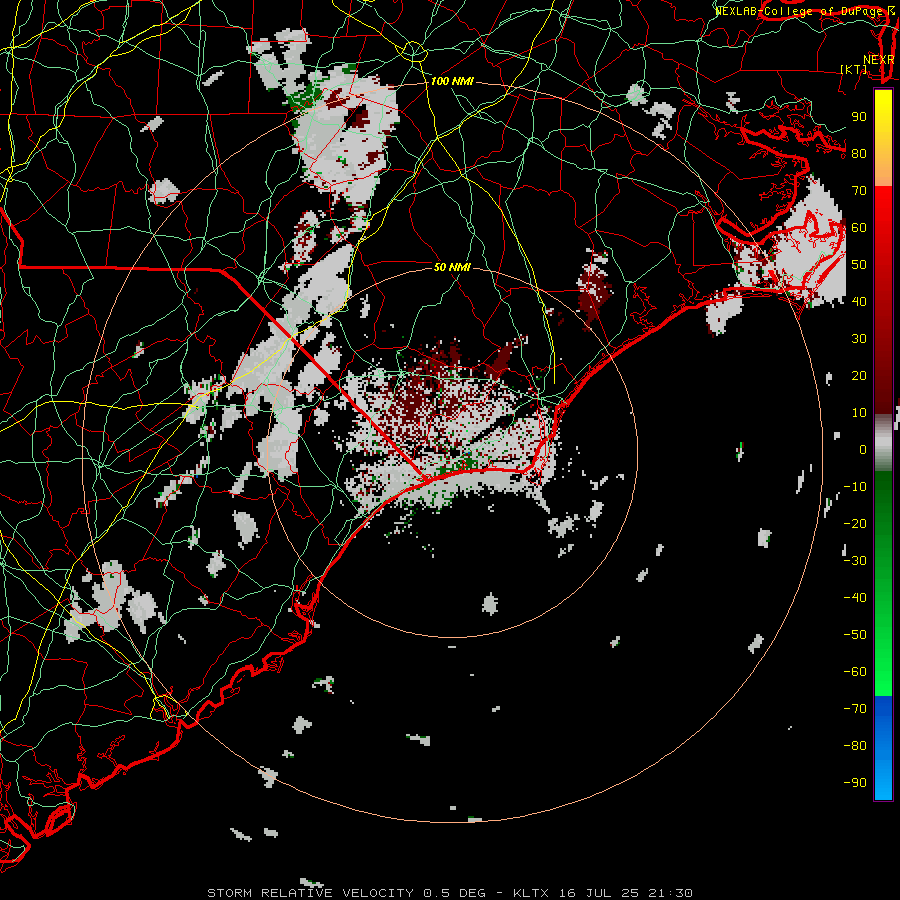Click the legend value "-20"
The width and height of the screenshot is (900, 900).
855,524
